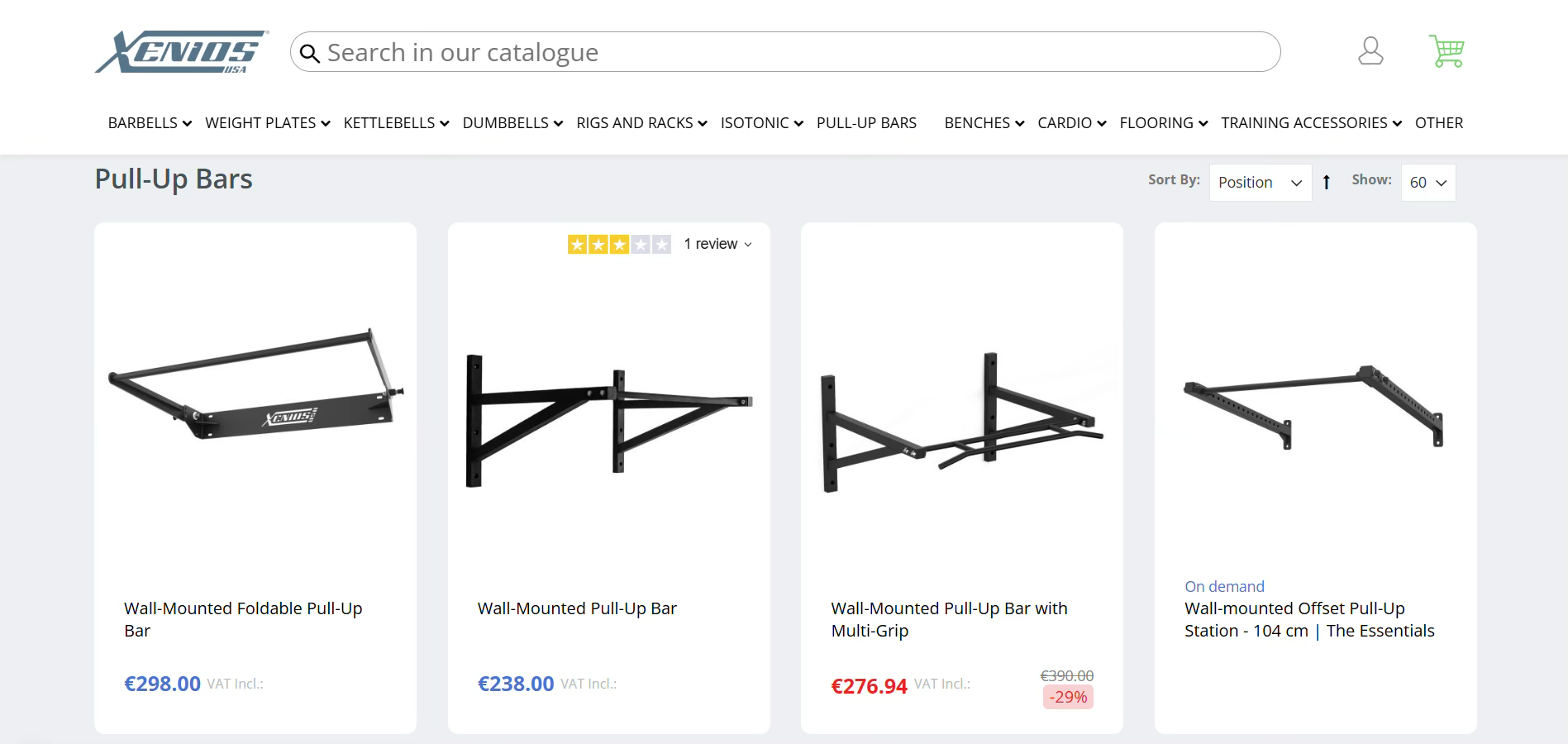
Task: Open the Show 60 items dropdown
Action: pos(1427,183)
